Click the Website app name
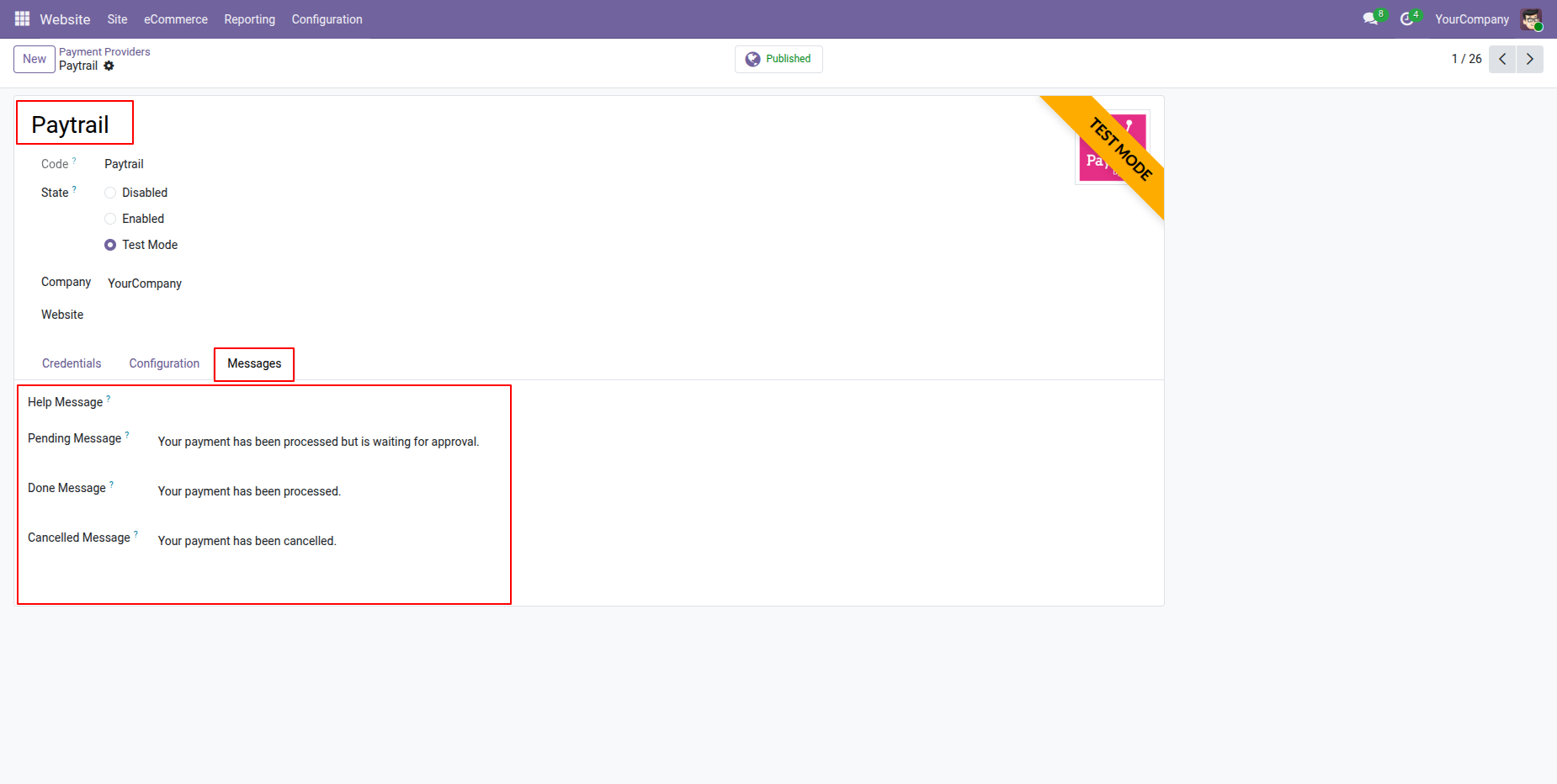 tap(65, 19)
